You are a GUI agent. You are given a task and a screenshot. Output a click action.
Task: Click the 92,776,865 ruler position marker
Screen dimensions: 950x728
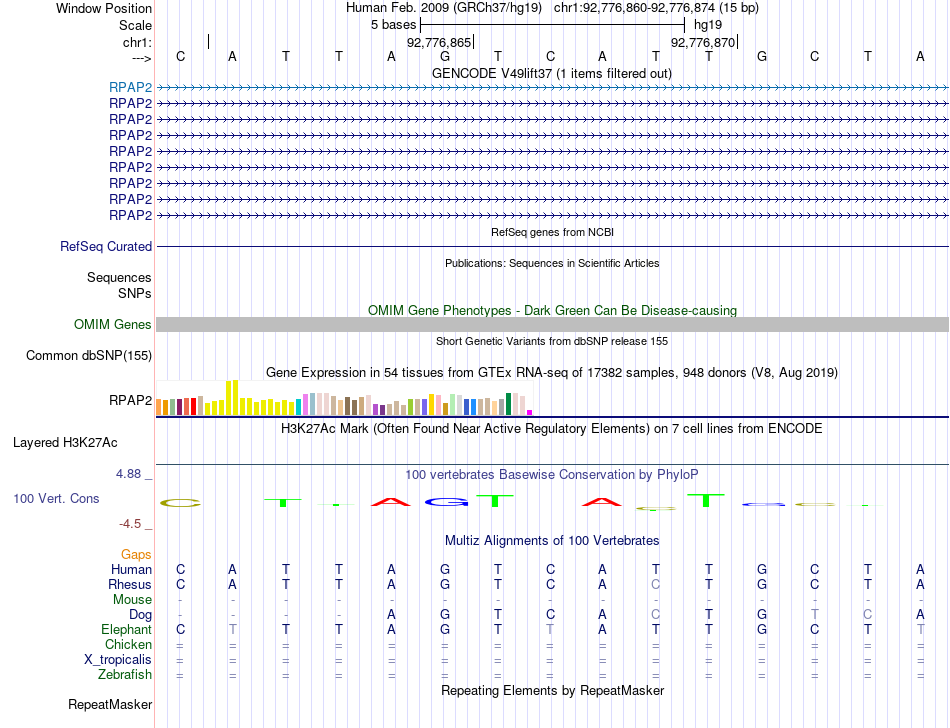[x=439, y=42]
